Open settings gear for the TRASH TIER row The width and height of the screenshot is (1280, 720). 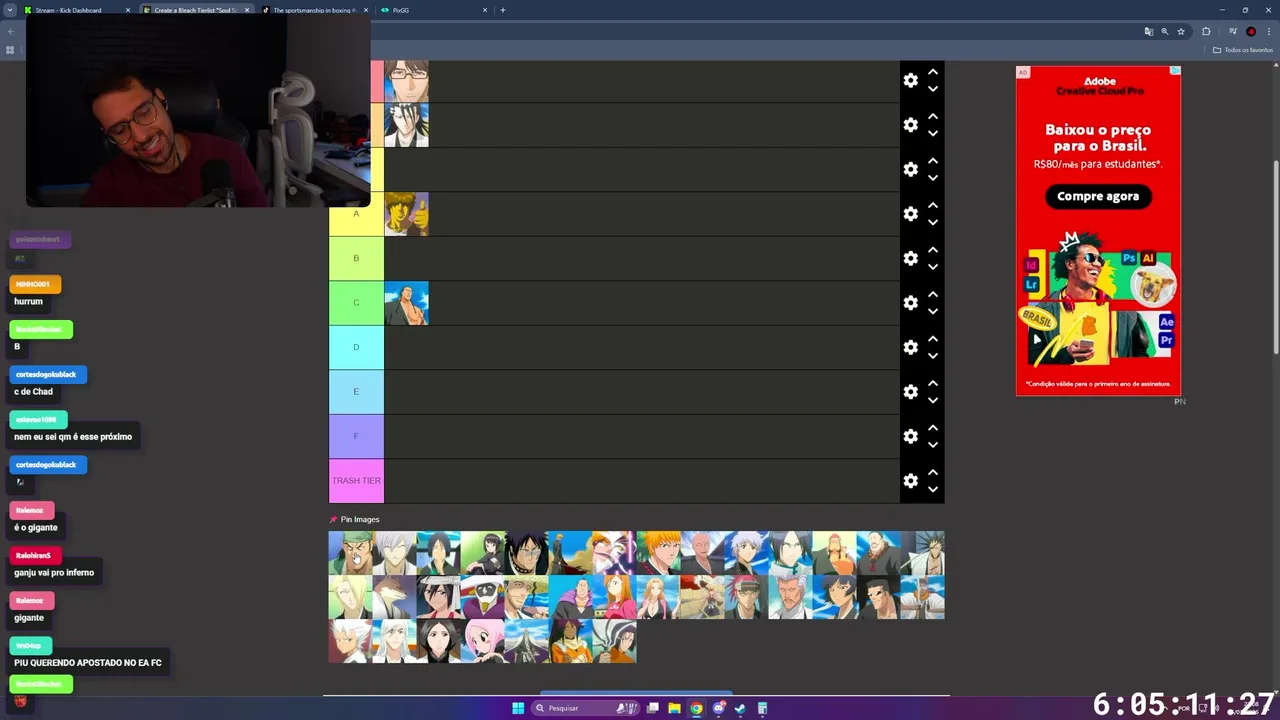(910, 481)
